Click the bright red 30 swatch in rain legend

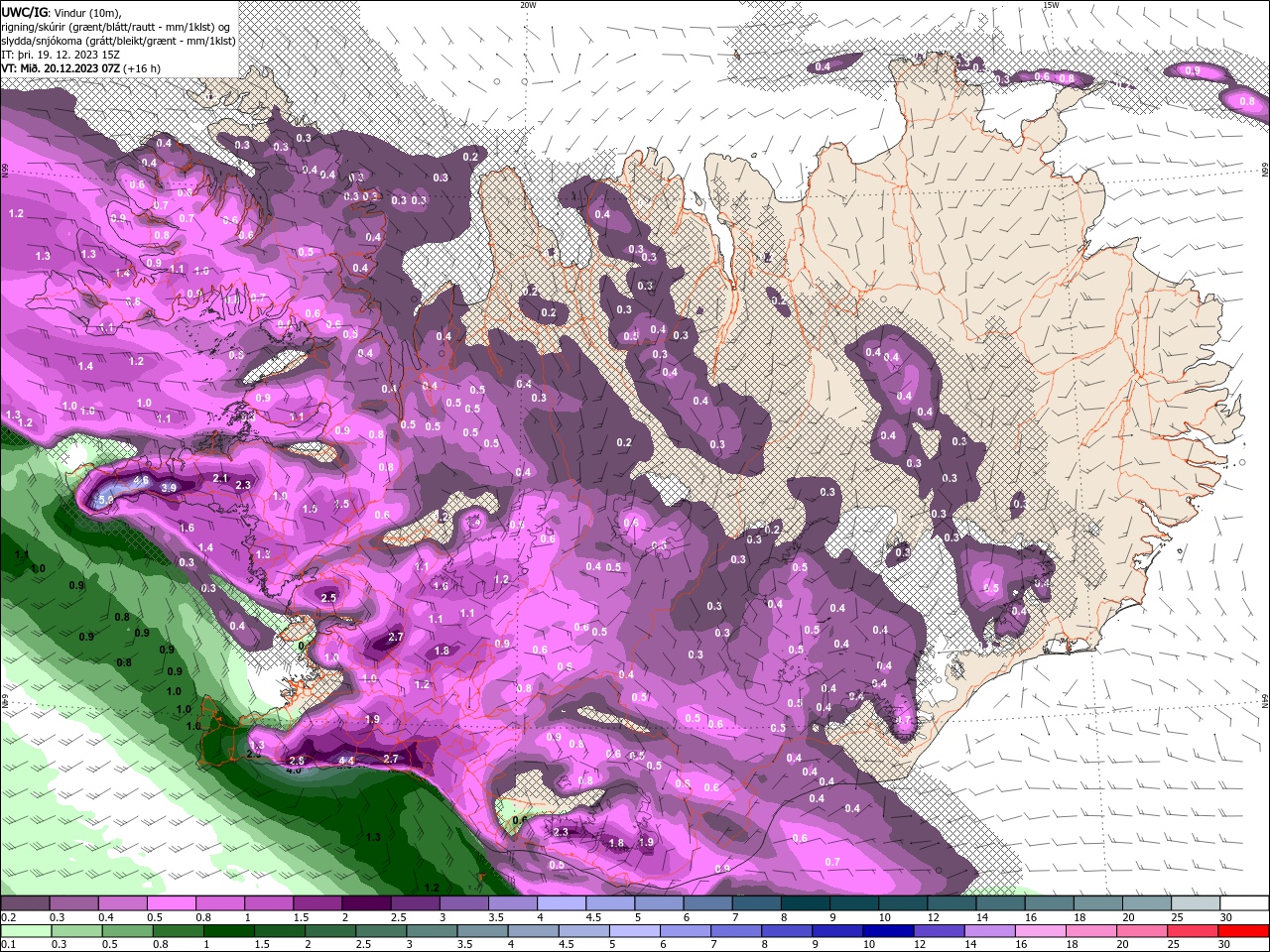pos(1243,931)
